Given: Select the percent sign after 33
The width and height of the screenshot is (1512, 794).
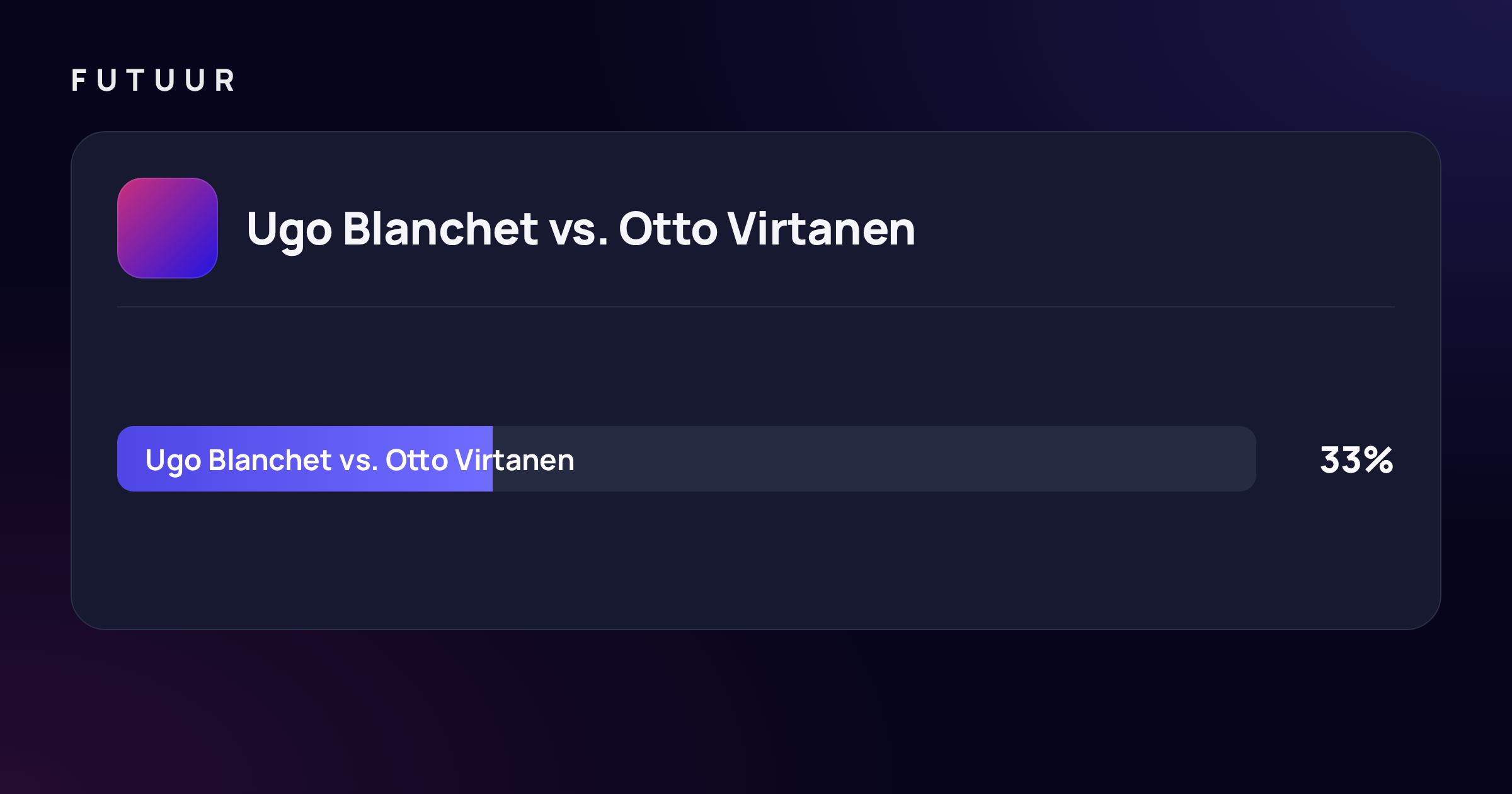Looking at the screenshot, I should [1378, 459].
